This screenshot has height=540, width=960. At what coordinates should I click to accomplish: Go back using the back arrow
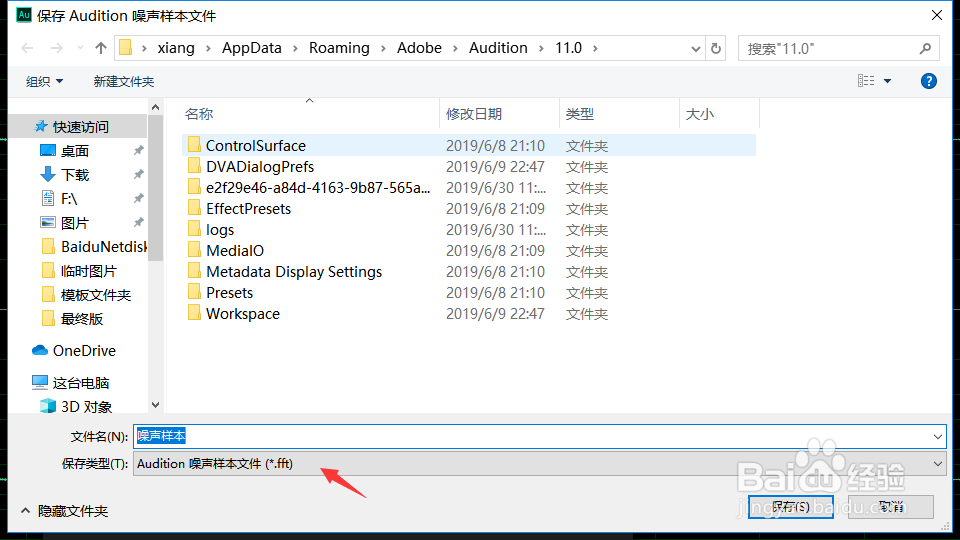click(27, 48)
